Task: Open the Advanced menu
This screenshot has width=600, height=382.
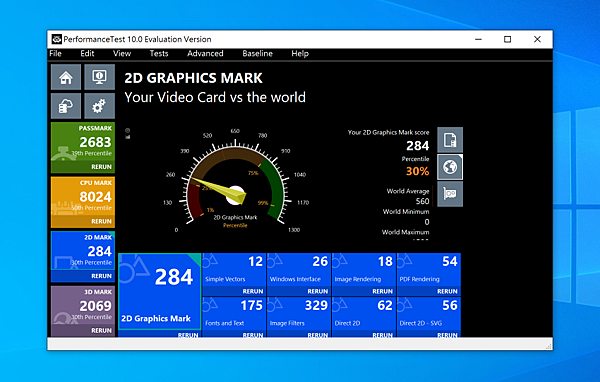Action: click(205, 54)
